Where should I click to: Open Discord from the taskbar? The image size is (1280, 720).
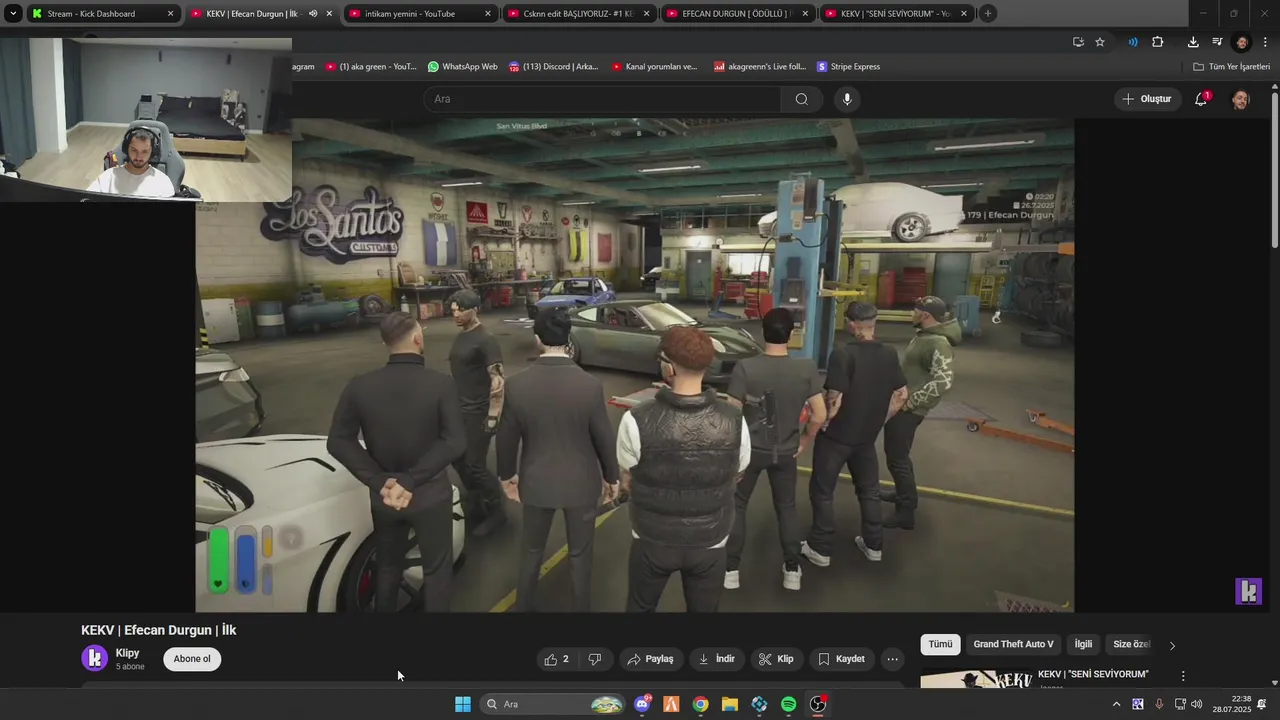pos(642,704)
